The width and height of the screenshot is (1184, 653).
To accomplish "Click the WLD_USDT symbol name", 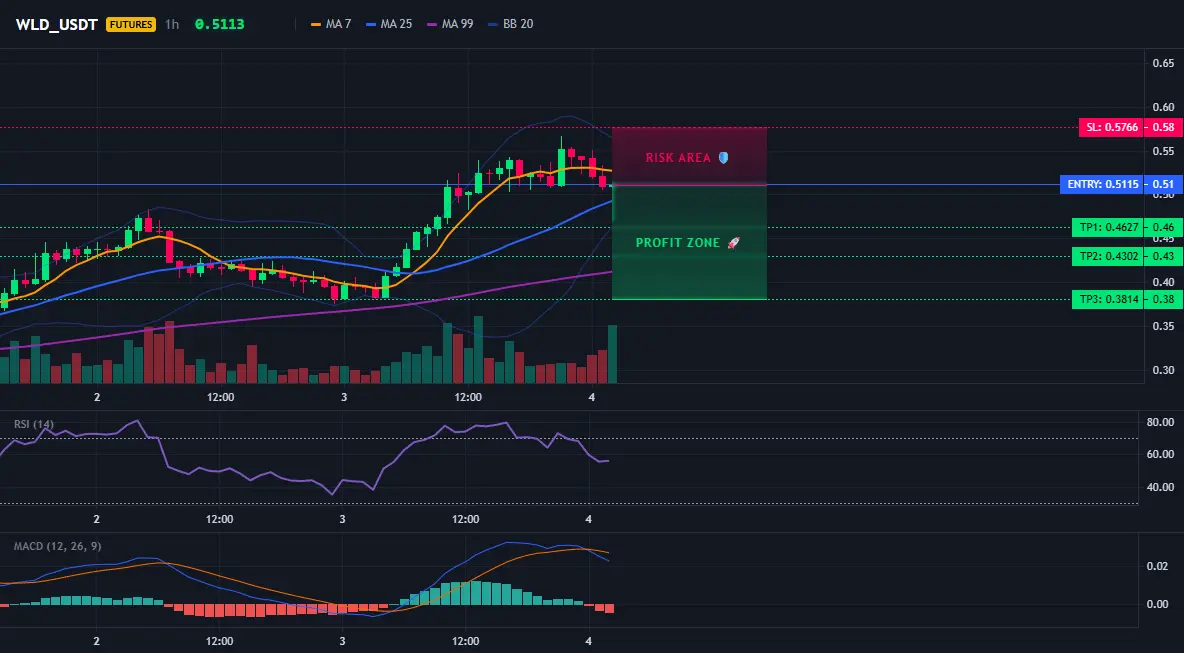I will (x=57, y=24).
